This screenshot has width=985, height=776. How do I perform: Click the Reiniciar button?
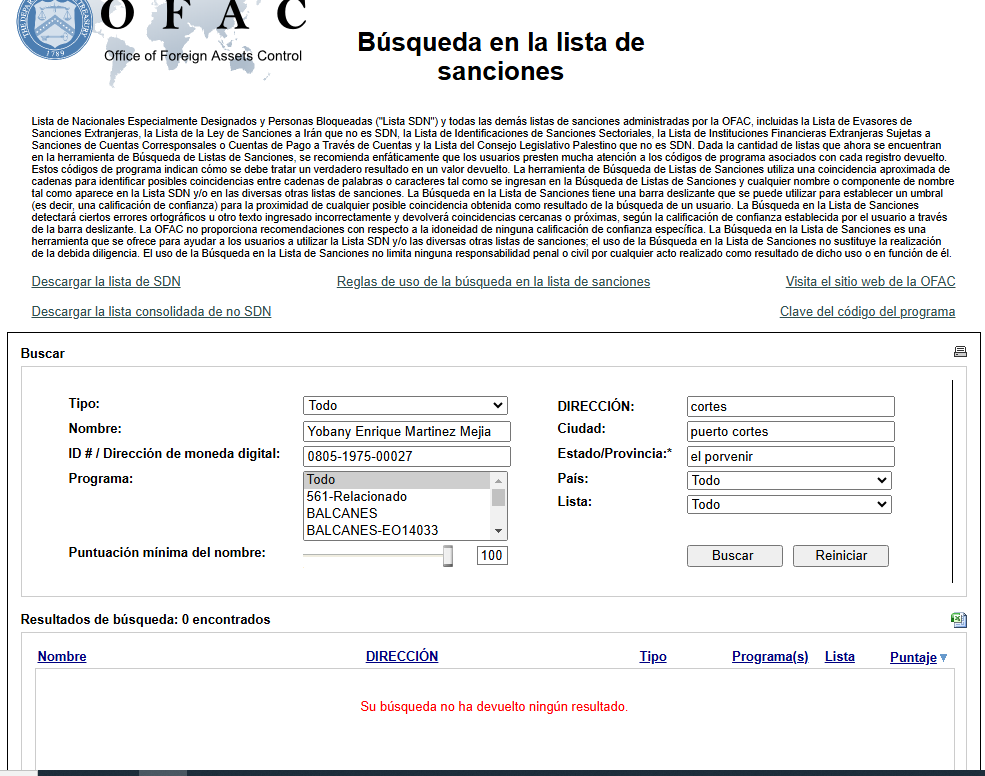[840, 556]
